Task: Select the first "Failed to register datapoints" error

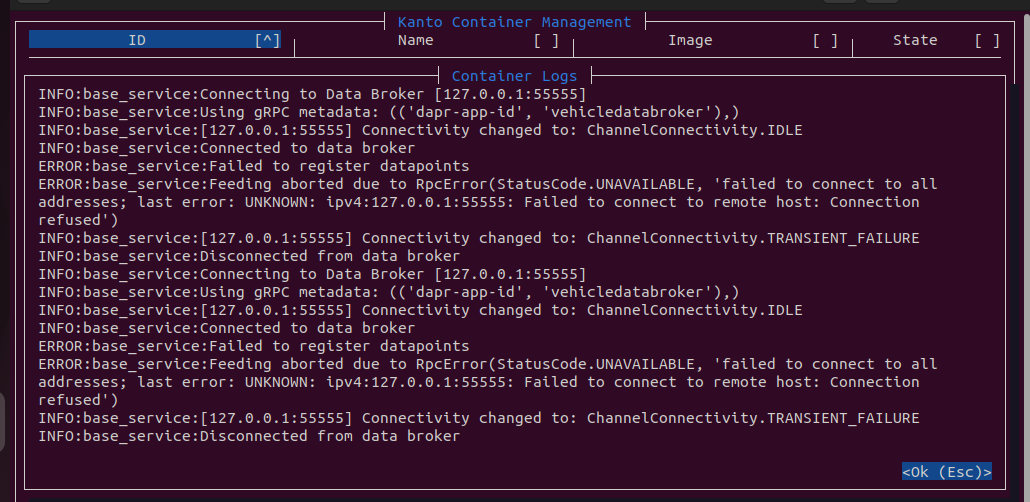Action: [x=254, y=166]
